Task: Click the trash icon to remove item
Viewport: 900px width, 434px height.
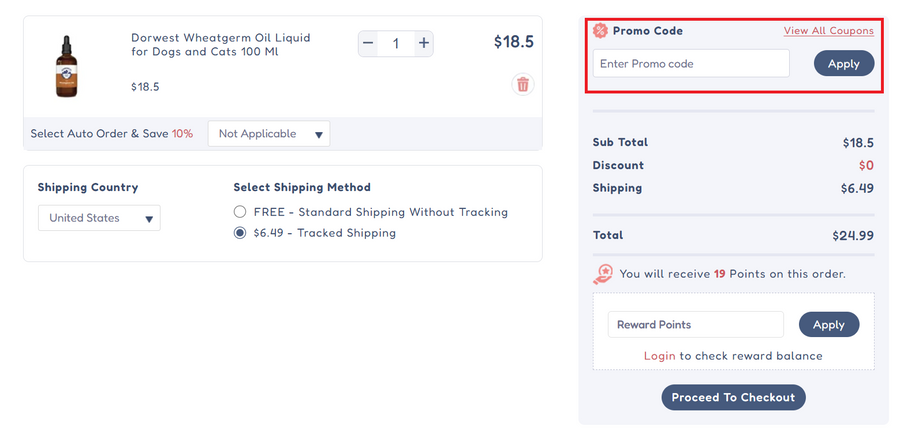Action: [x=522, y=84]
